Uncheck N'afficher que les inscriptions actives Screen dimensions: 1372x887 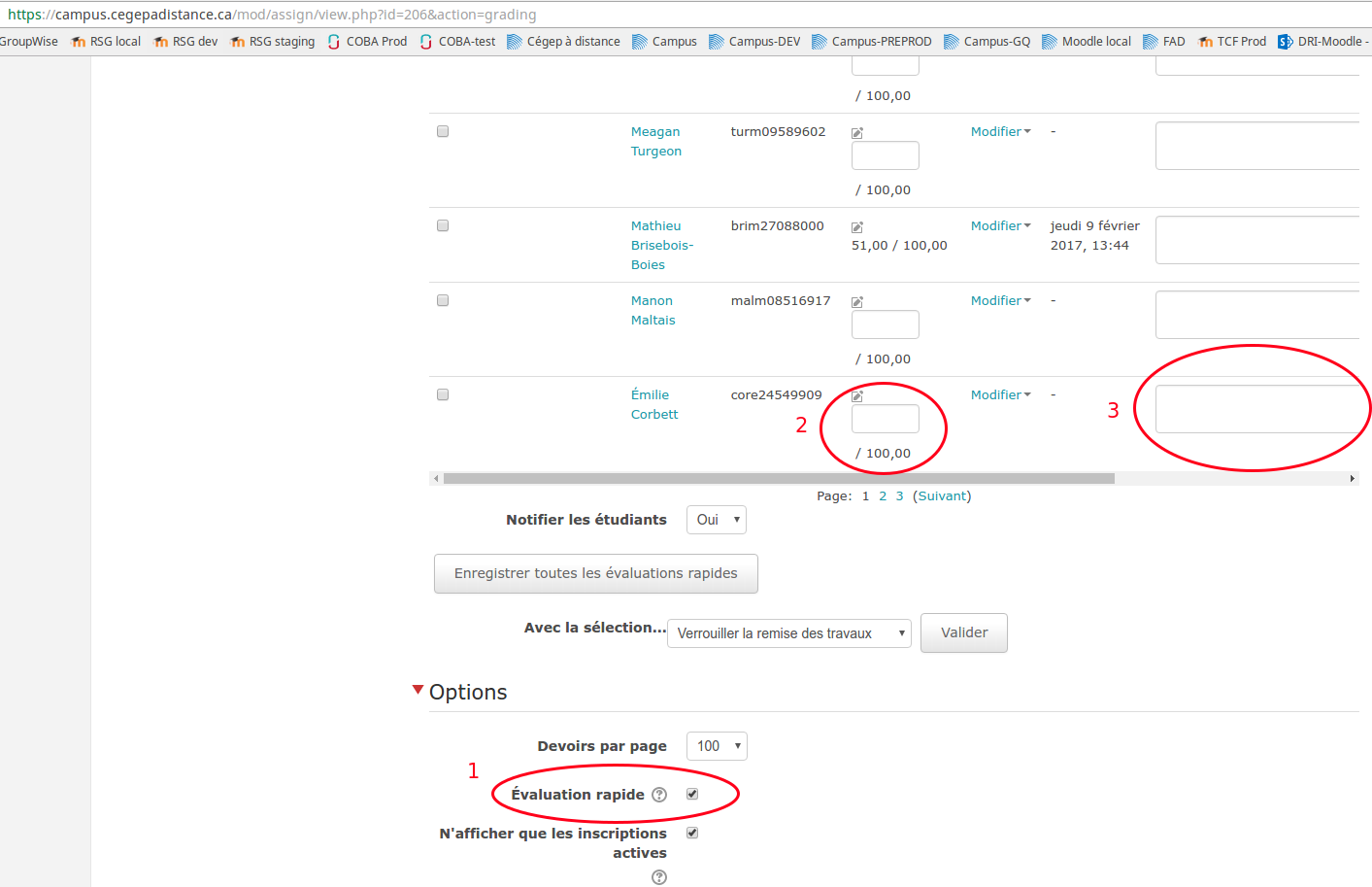[692, 833]
